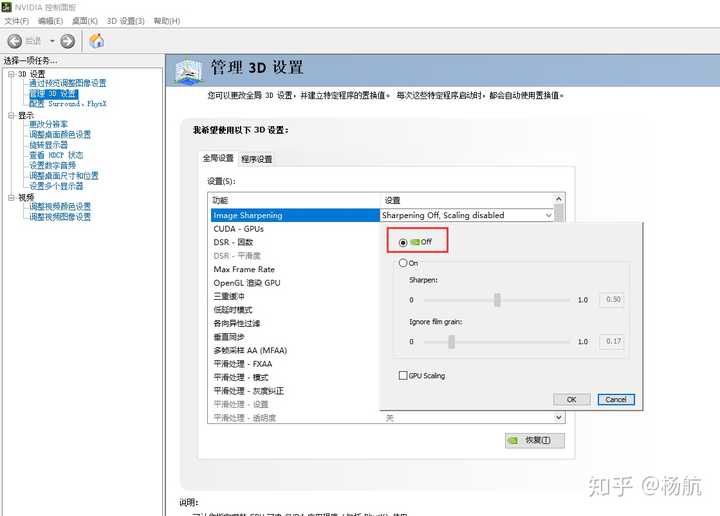This screenshot has height=516, width=720.
Task: Open 设置数字音频 in the tree
Action: (52, 165)
